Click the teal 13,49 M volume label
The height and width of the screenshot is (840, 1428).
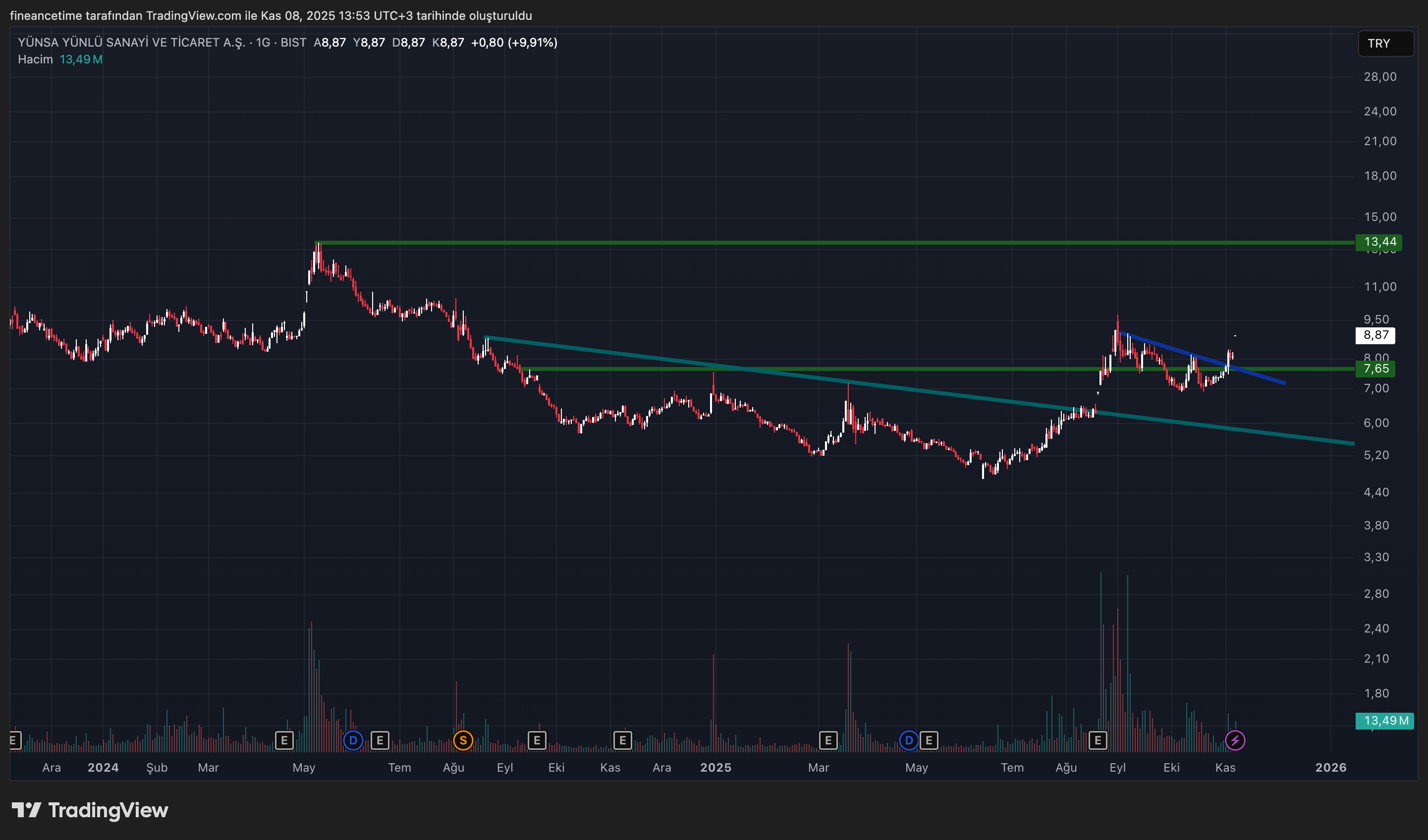click(x=1384, y=721)
